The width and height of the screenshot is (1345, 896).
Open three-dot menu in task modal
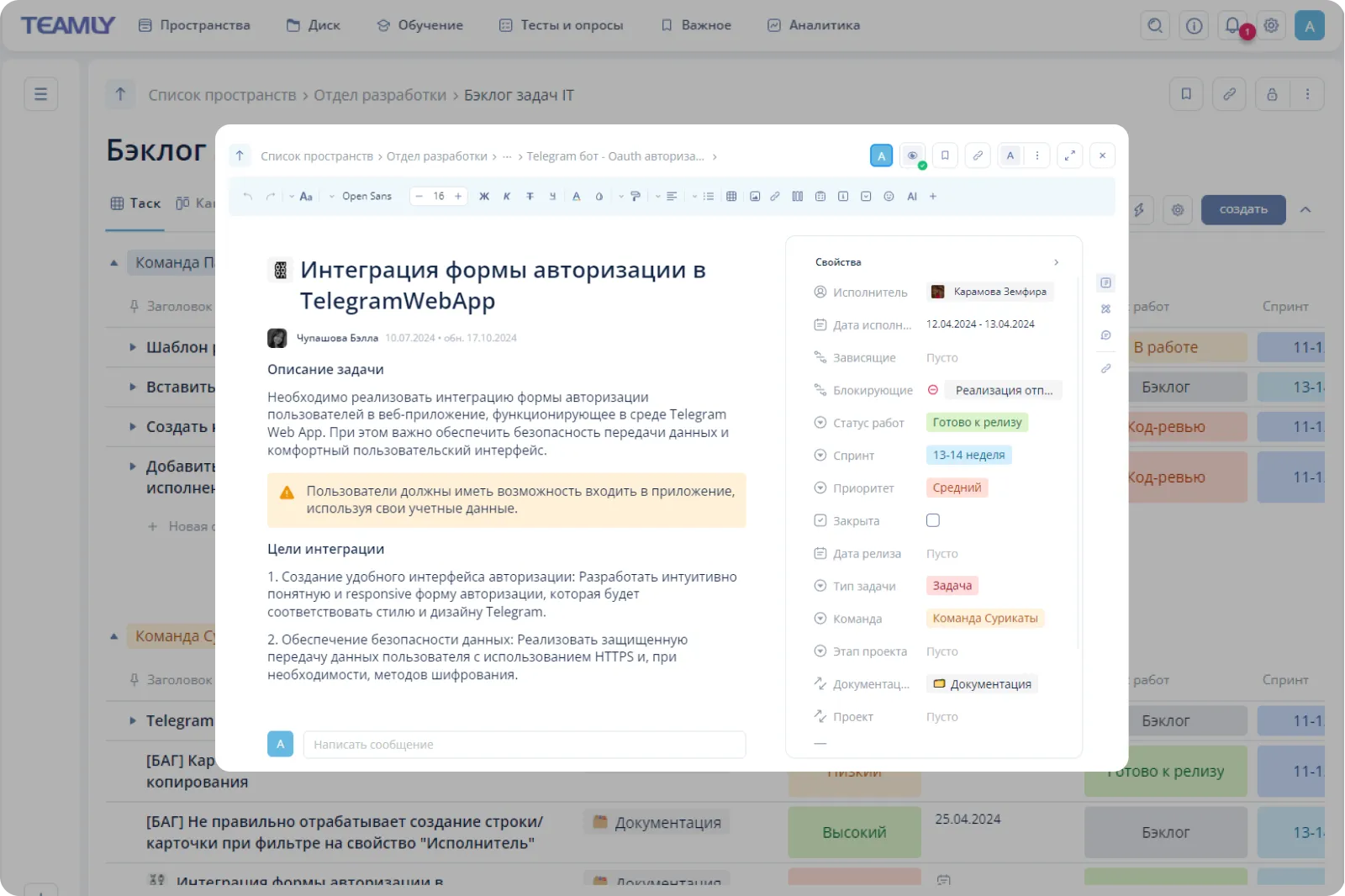tap(1037, 155)
